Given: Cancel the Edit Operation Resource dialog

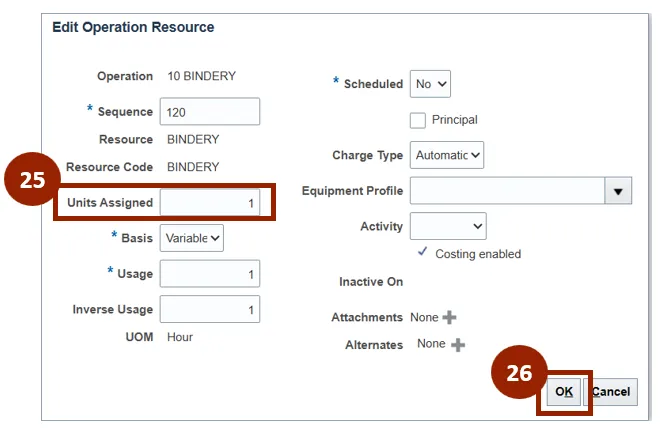Looking at the screenshot, I should 610,392.
